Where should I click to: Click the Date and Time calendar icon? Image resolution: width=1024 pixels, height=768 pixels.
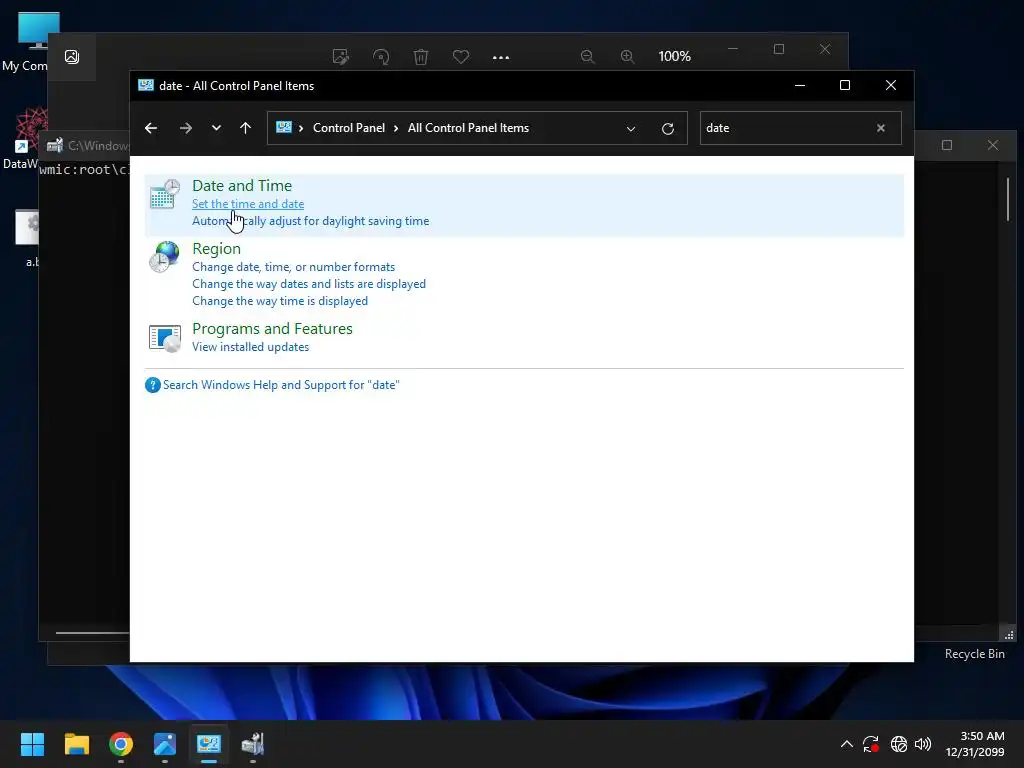[165, 194]
